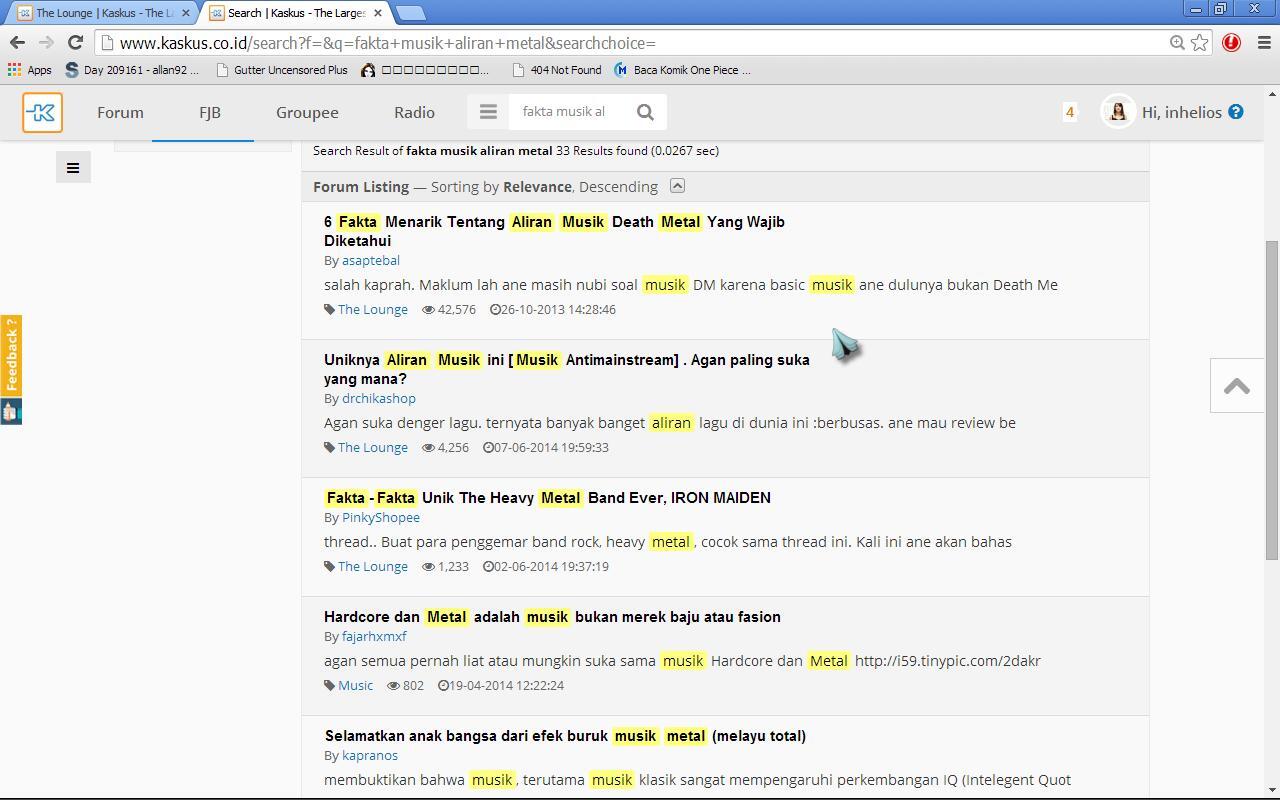View author fajarhxmxf profile
The image size is (1280, 800).
coord(374,636)
